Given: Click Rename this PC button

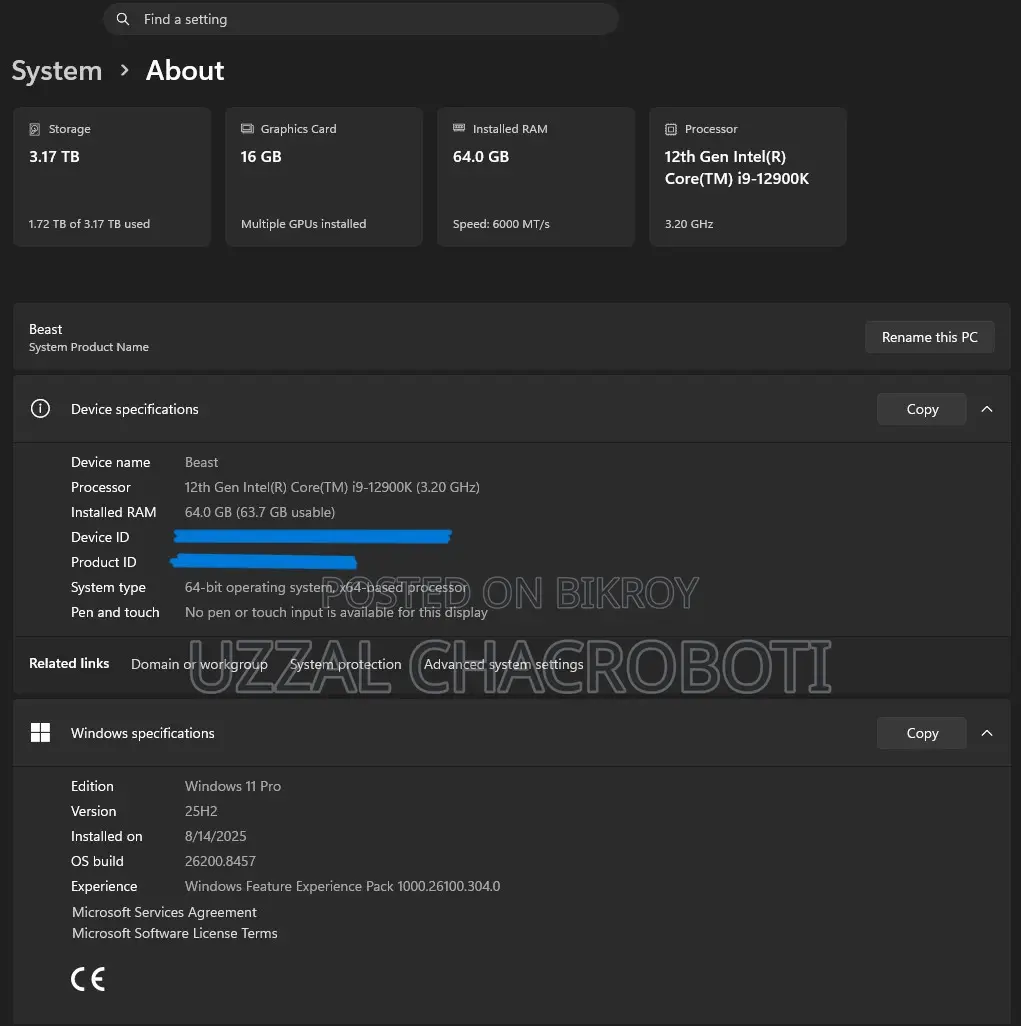Looking at the screenshot, I should pyautogui.click(x=929, y=337).
